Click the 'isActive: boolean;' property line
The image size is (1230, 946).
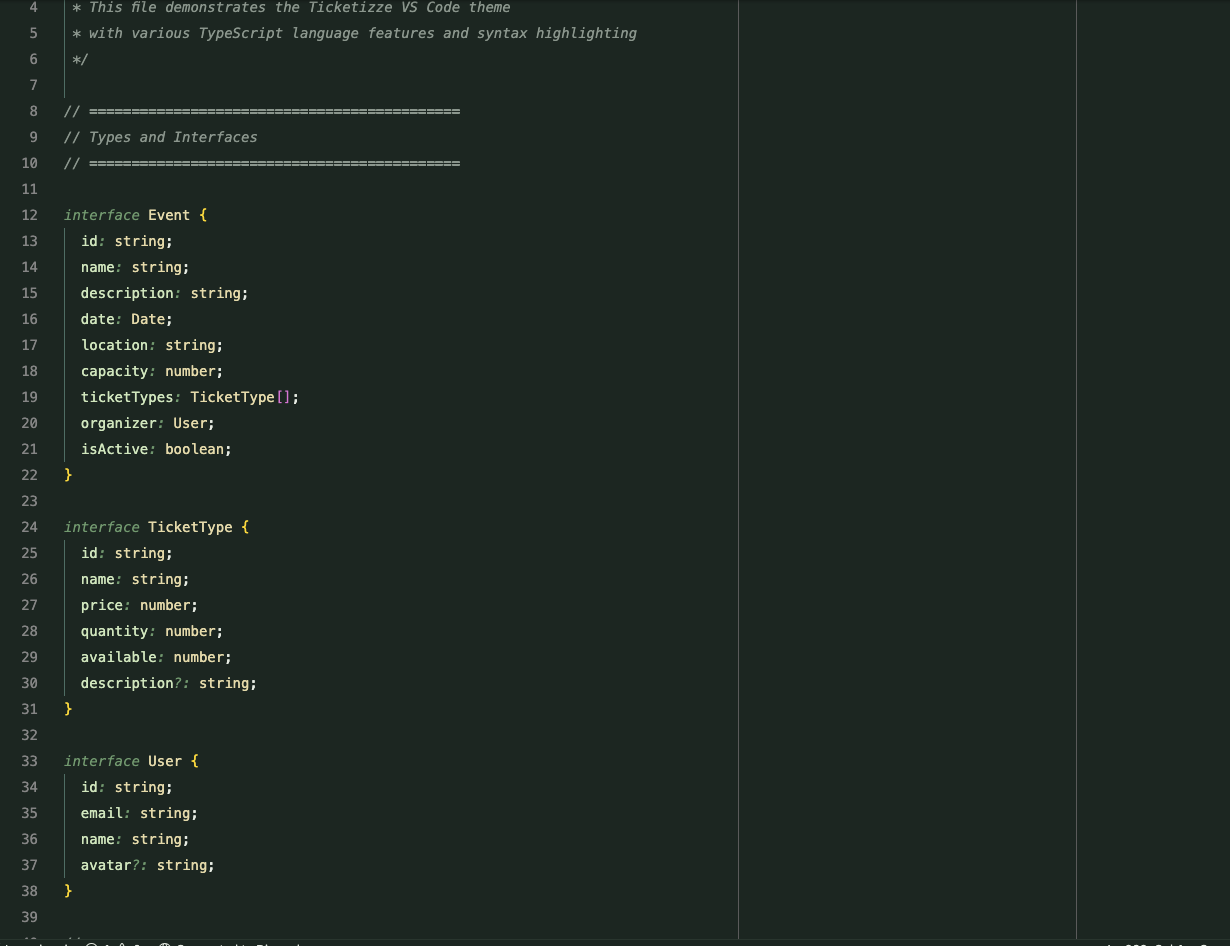(156, 449)
